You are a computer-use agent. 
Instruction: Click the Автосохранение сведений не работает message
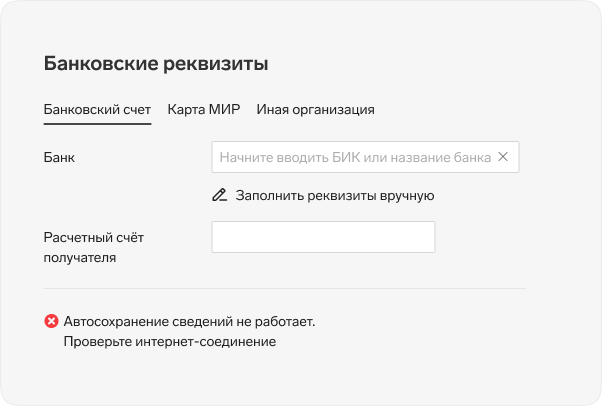[x=189, y=321]
